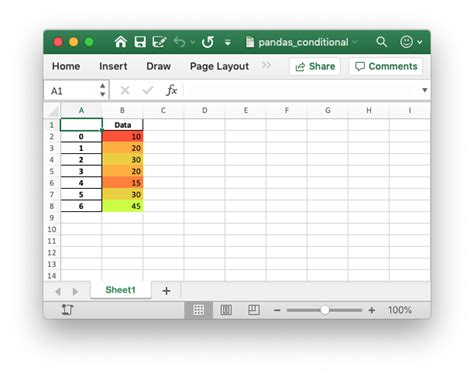This screenshot has height=376, width=474.
Task: Open the undo history dropdown arrow
Action: [x=193, y=42]
